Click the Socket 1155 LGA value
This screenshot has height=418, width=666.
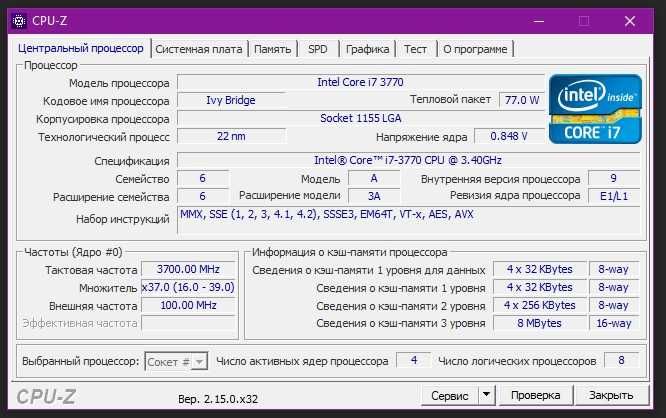click(x=361, y=118)
